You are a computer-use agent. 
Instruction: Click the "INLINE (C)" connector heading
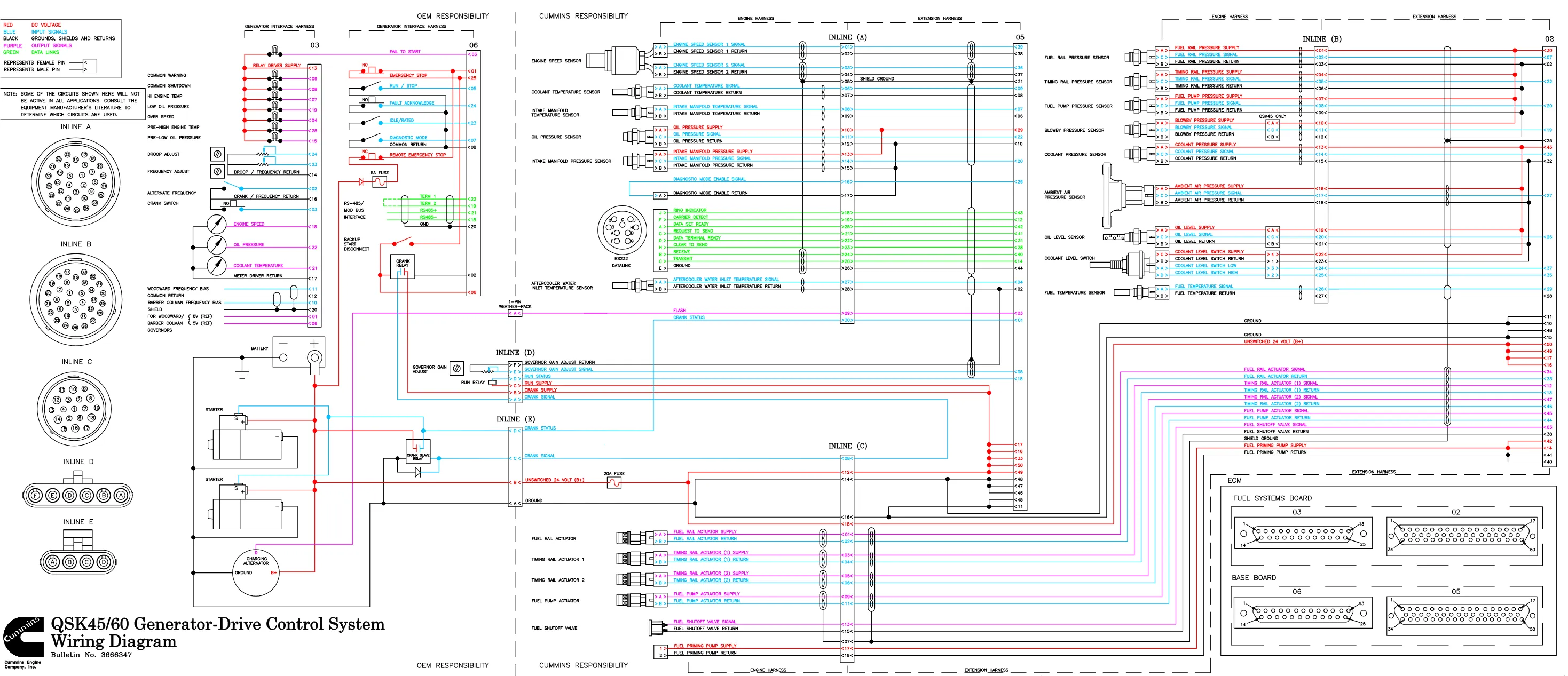tap(847, 446)
